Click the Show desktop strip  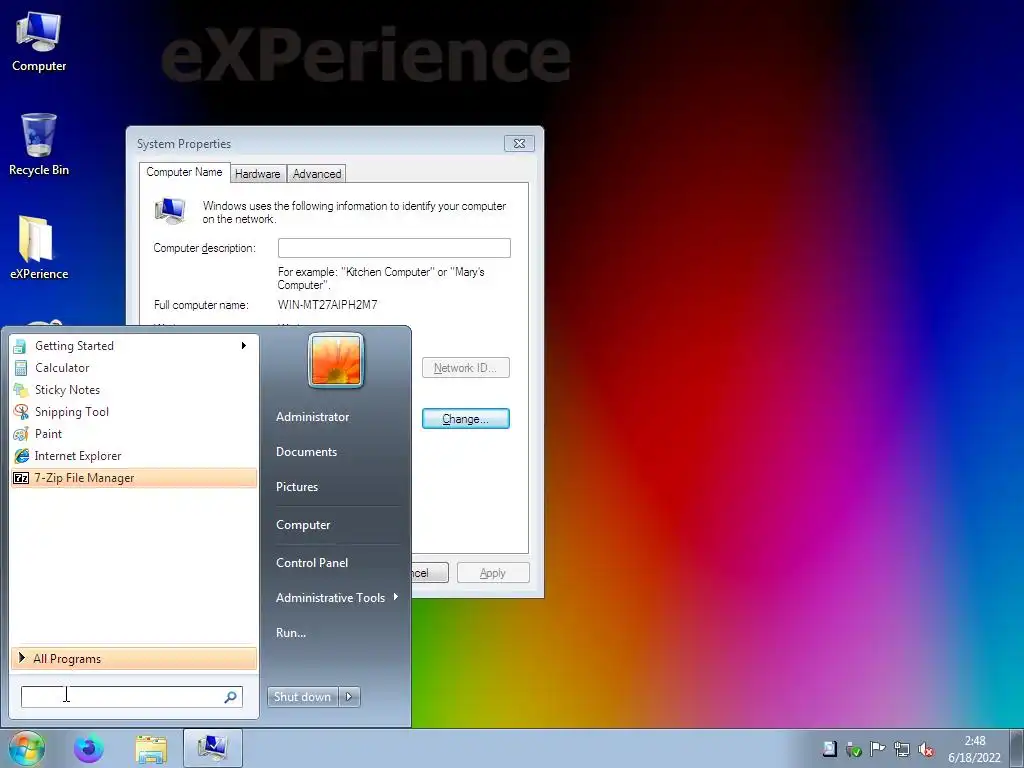1016,748
